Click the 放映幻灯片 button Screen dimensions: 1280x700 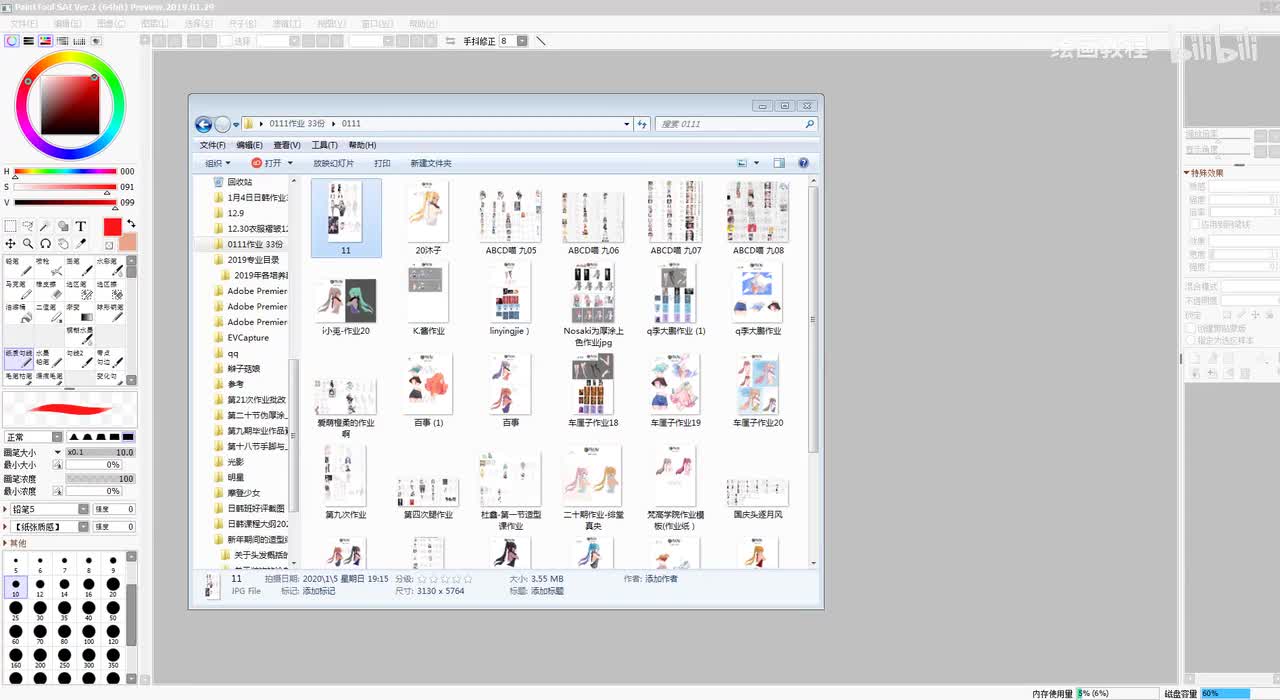[333, 163]
